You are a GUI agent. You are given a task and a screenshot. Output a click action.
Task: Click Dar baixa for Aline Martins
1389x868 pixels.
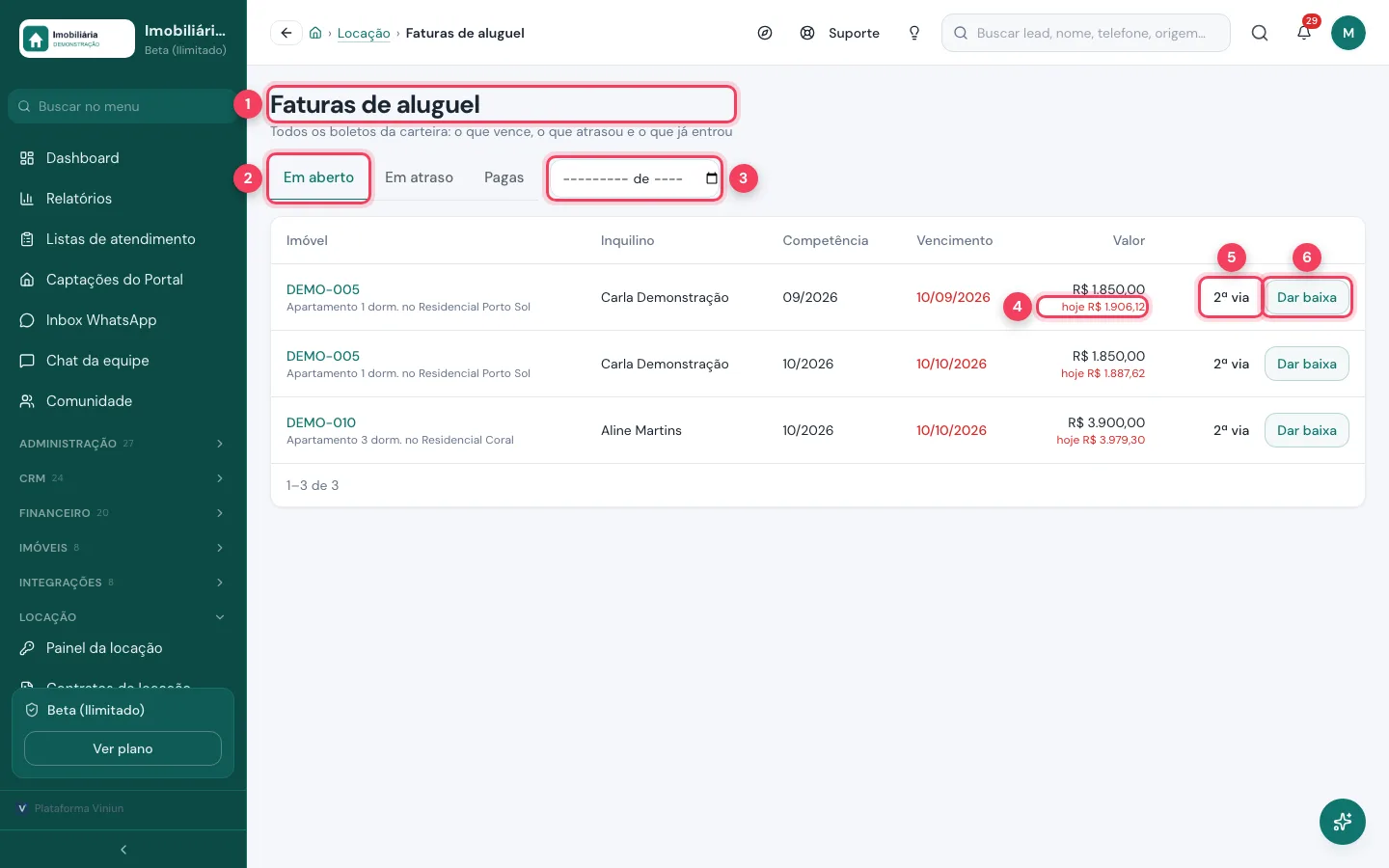(1307, 430)
